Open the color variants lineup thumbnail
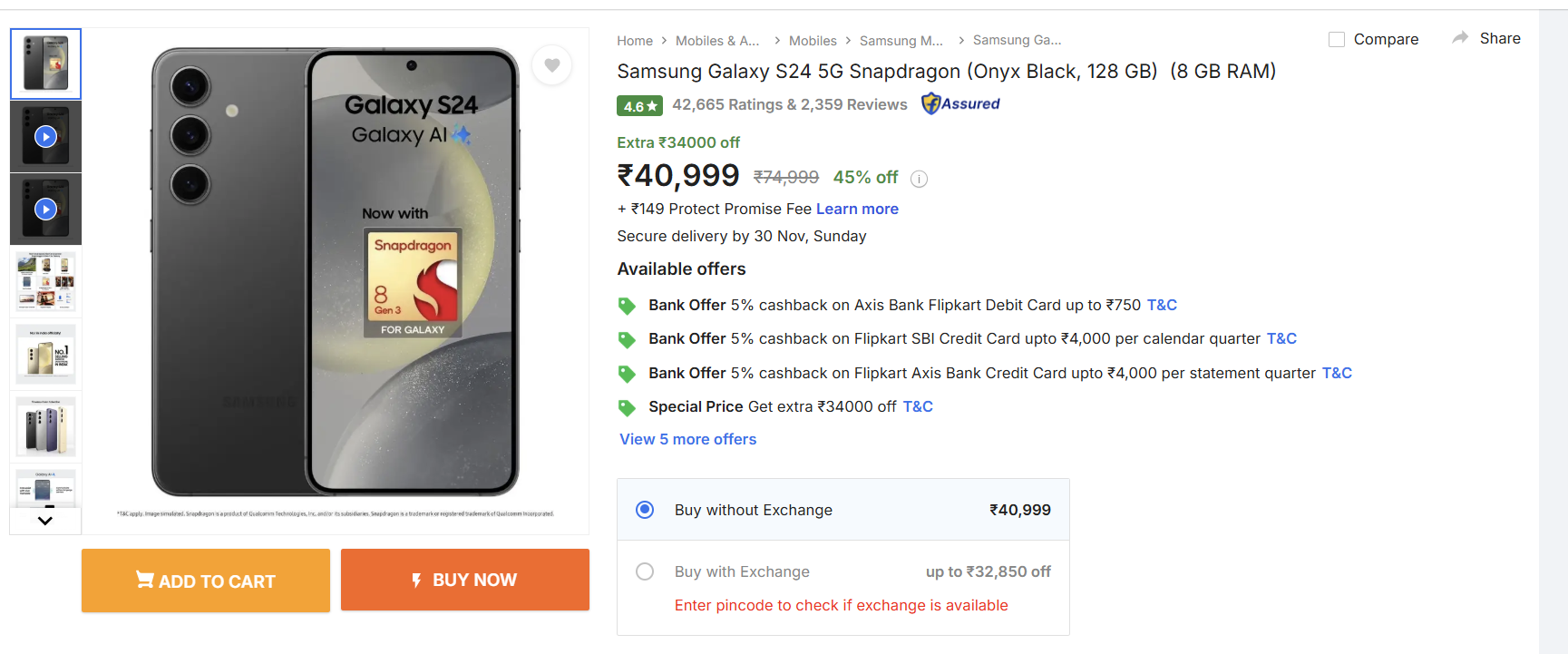 tap(45, 427)
